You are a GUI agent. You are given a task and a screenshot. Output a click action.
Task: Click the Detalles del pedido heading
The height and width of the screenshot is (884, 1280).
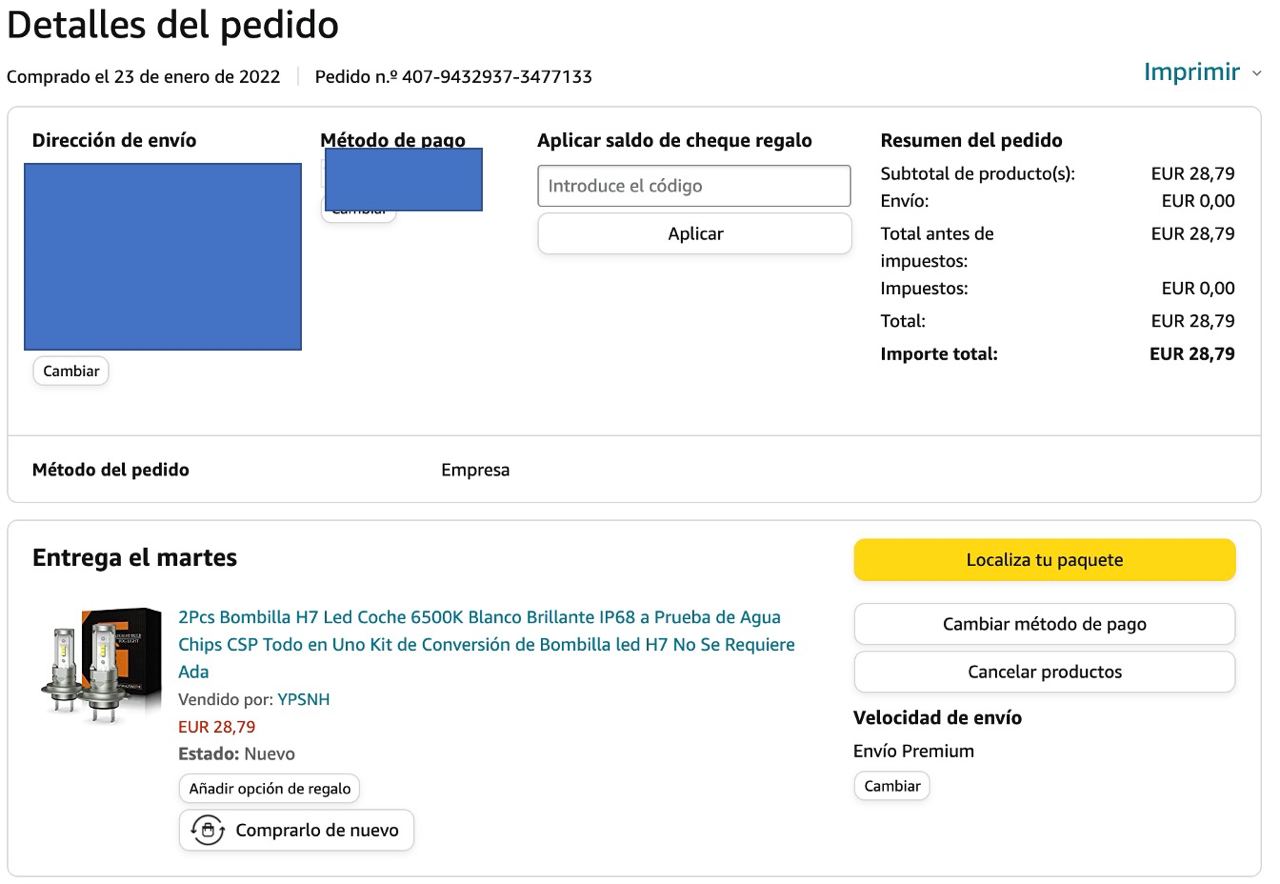pyautogui.click(x=172, y=26)
